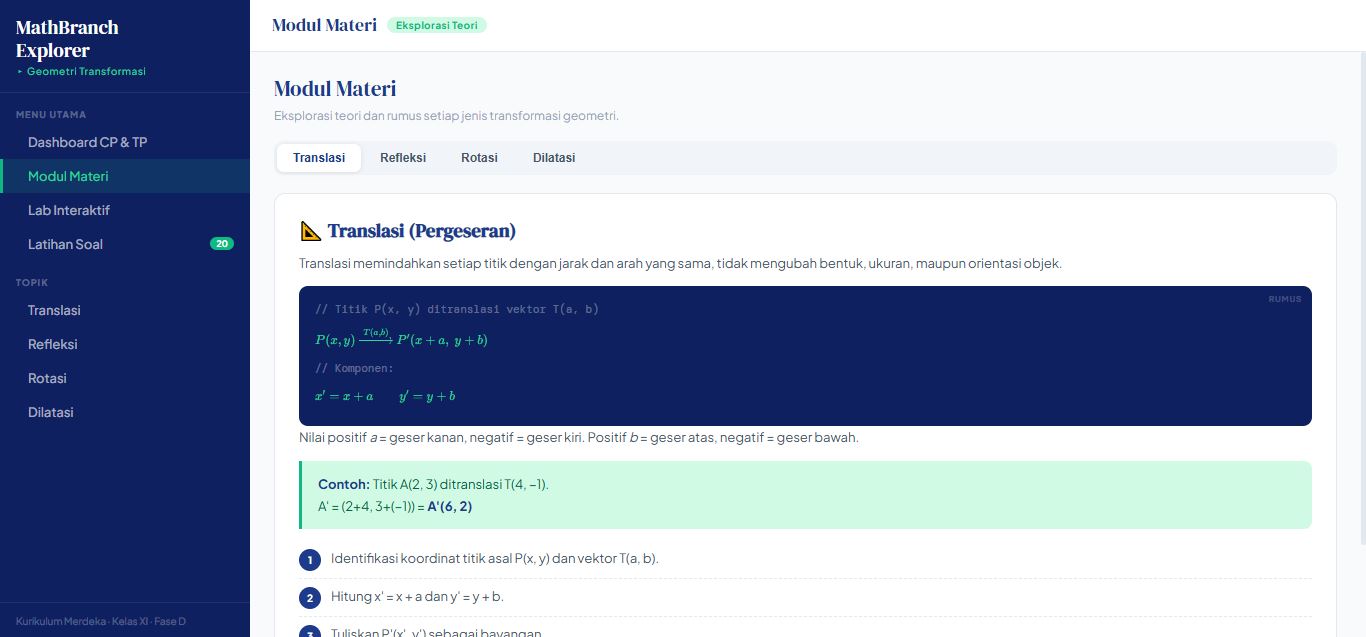This screenshot has width=1366, height=637.
Task: Click the y' = y + b component formula
Action: pyautogui.click(x=427, y=396)
